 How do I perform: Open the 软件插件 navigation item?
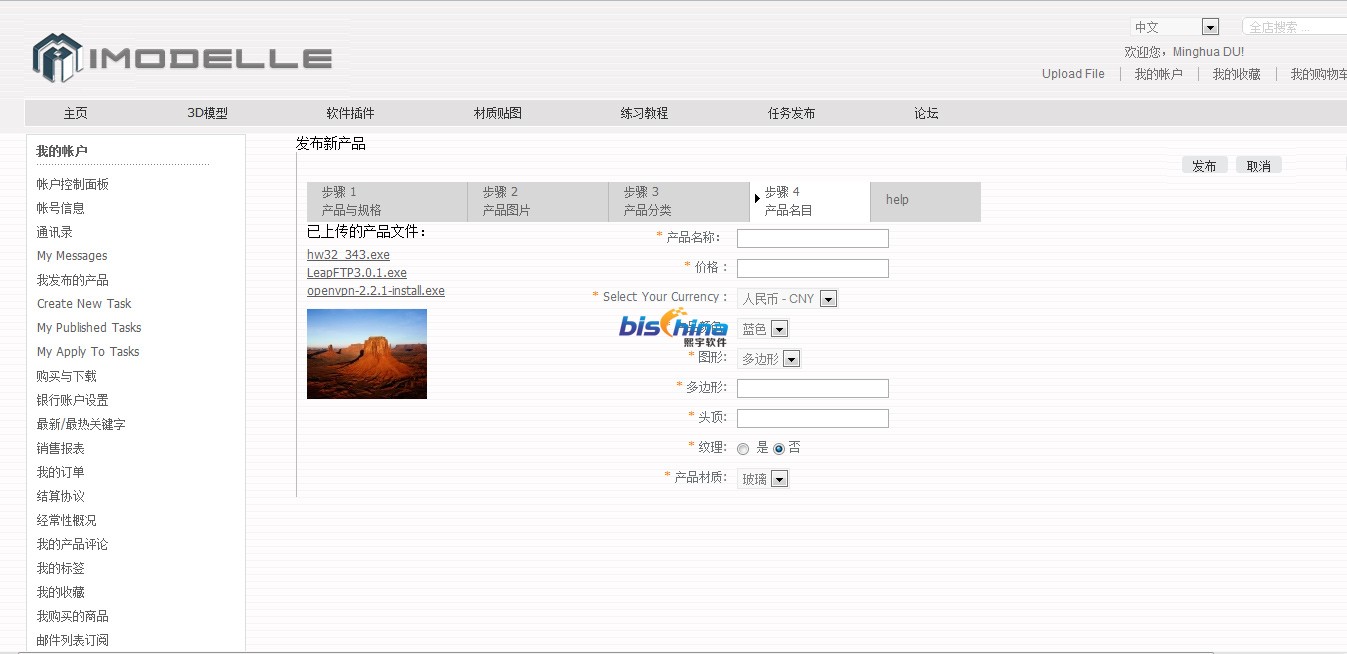[x=350, y=113]
